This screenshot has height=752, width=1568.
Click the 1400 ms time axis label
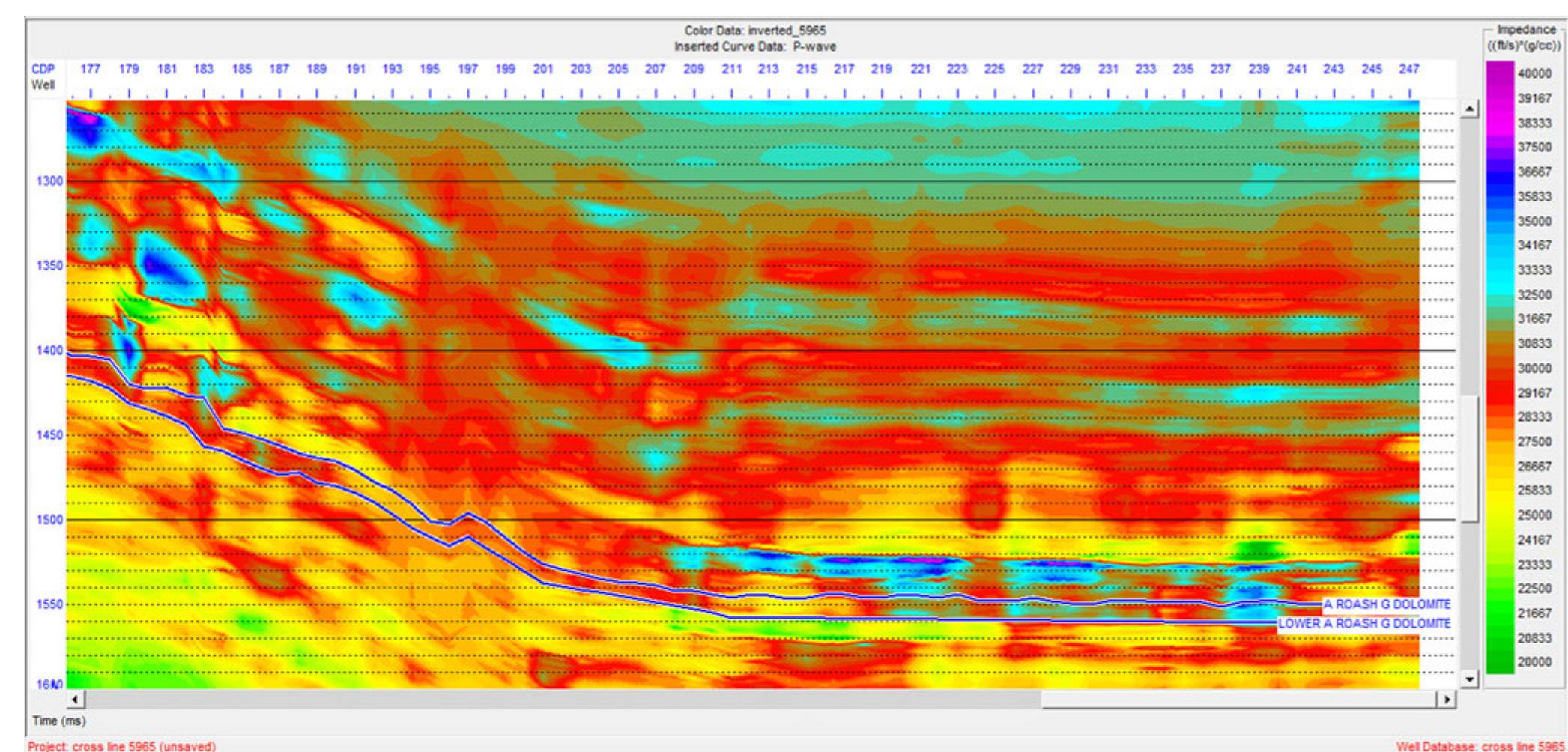[50, 351]
